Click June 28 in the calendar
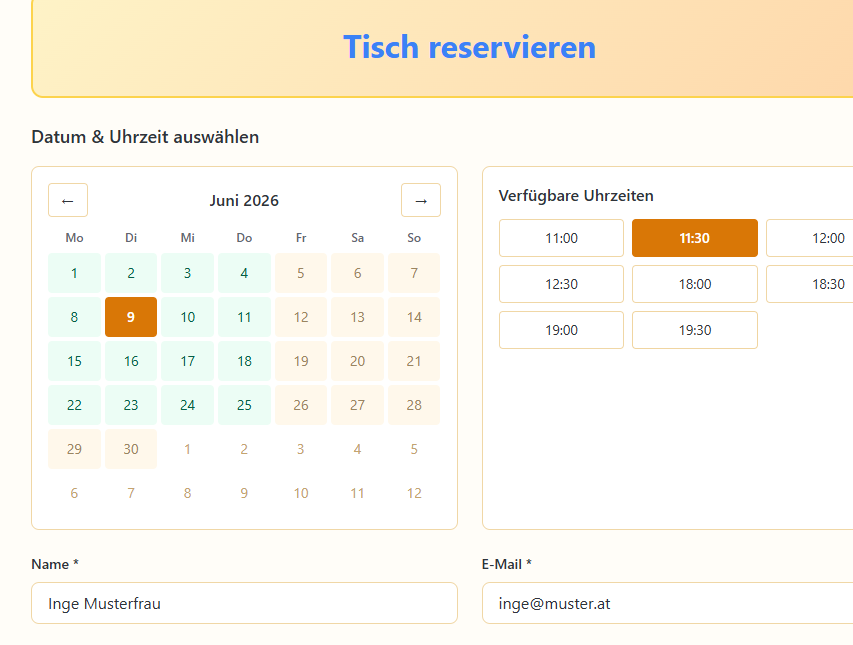Viewport: 853px width, 645px height. point(414,405)
